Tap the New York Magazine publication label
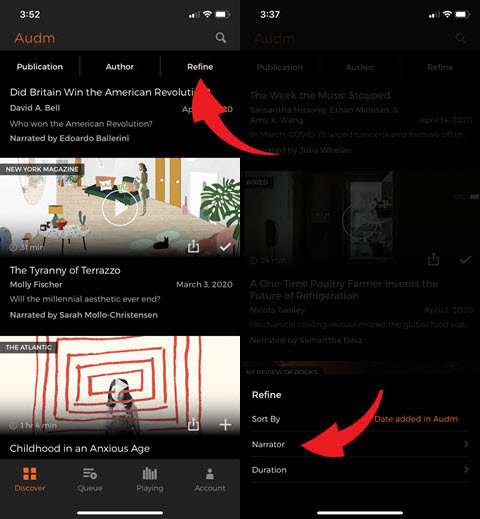The width and height of the screenshot is (480, 519). (42, 169)
